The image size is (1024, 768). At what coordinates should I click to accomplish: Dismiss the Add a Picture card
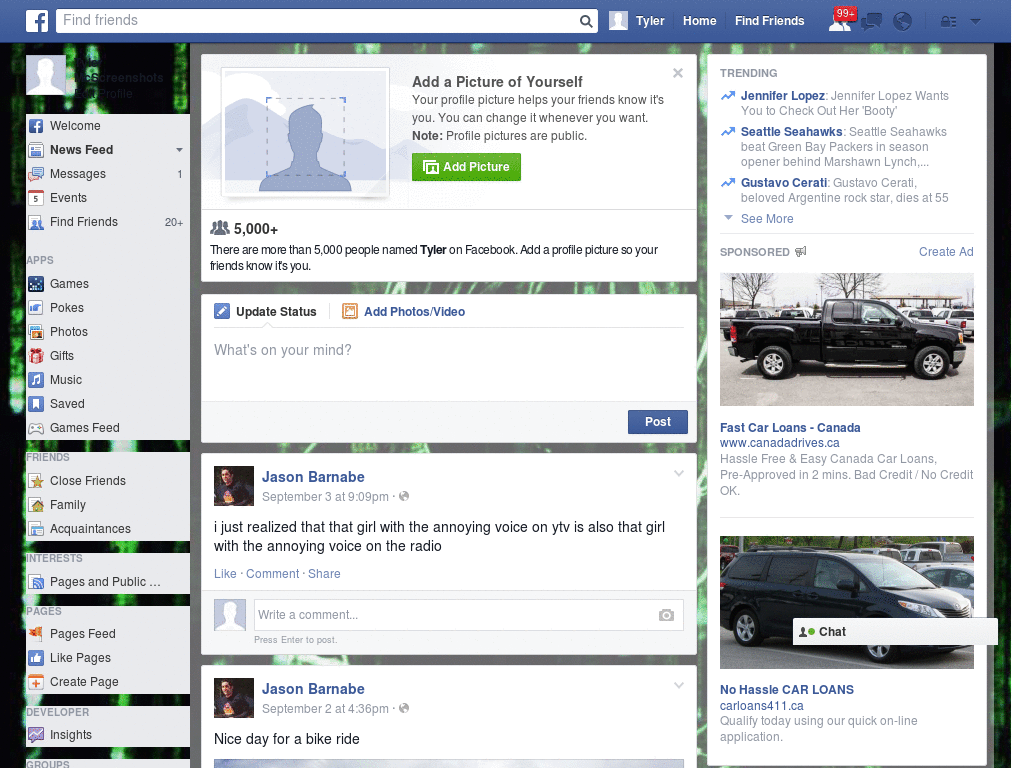click(x=678, y=73)
